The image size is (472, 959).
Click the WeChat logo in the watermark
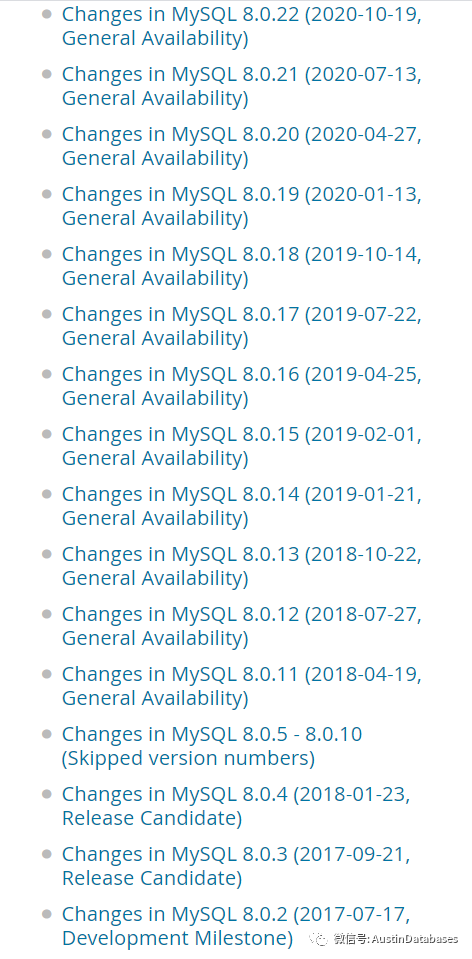coord(318,939)
